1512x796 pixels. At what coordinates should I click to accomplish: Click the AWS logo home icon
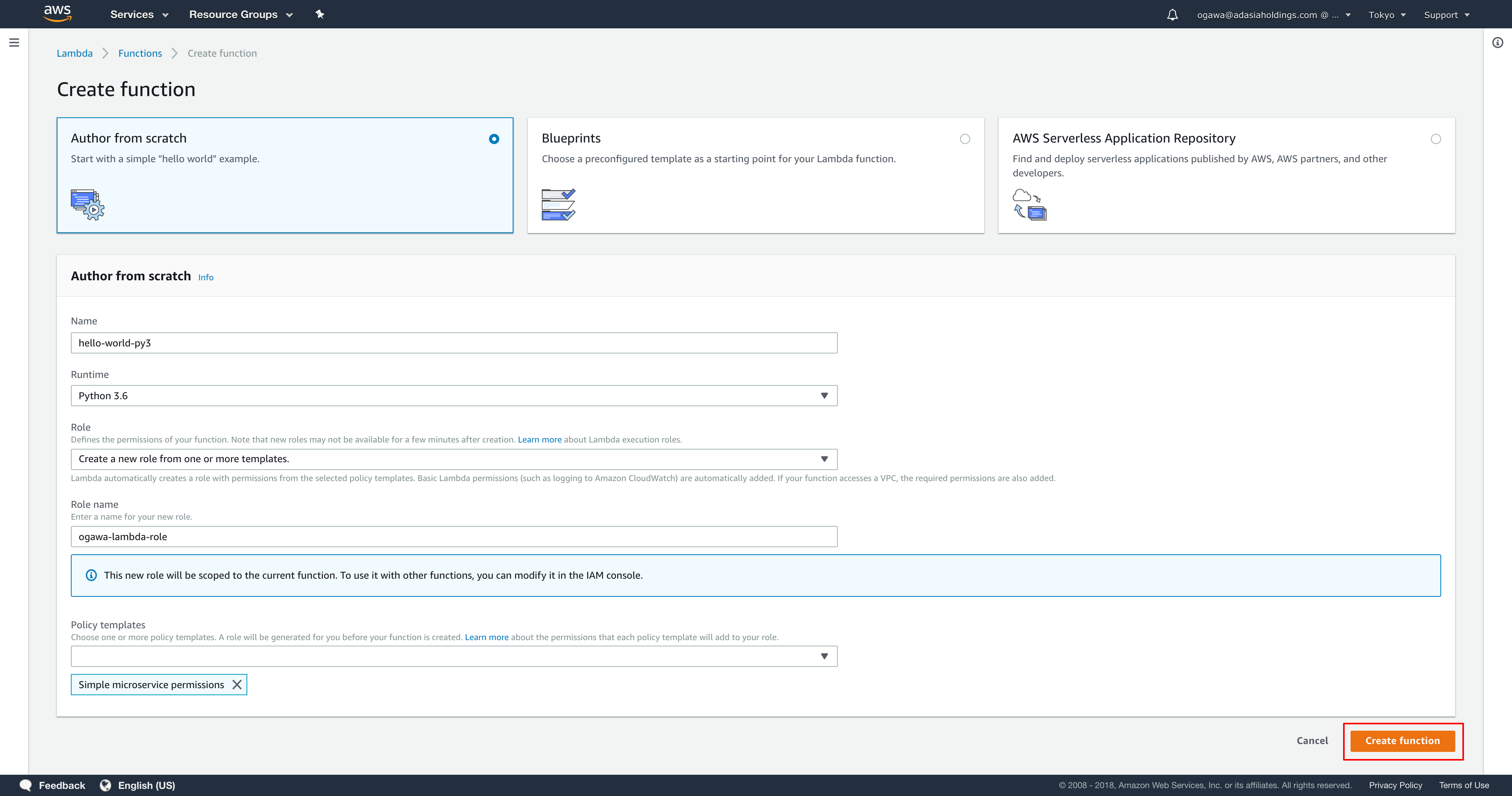(57, 13)
